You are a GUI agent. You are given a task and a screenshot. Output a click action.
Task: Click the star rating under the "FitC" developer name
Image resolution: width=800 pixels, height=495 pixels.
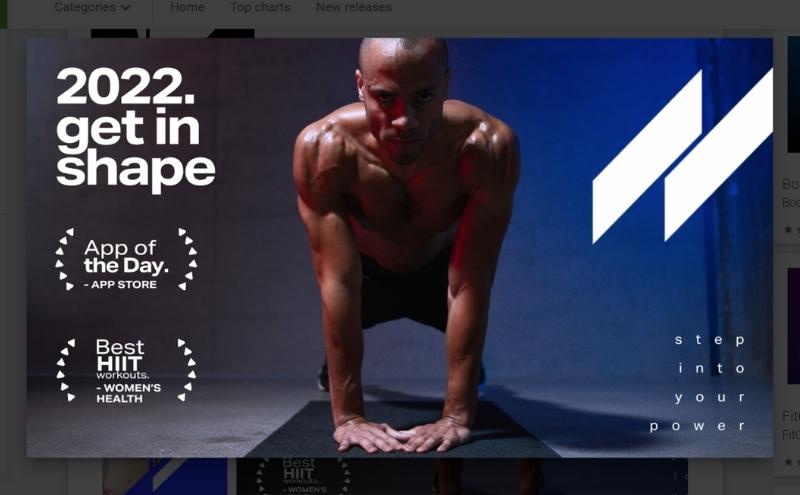[792, 462]
